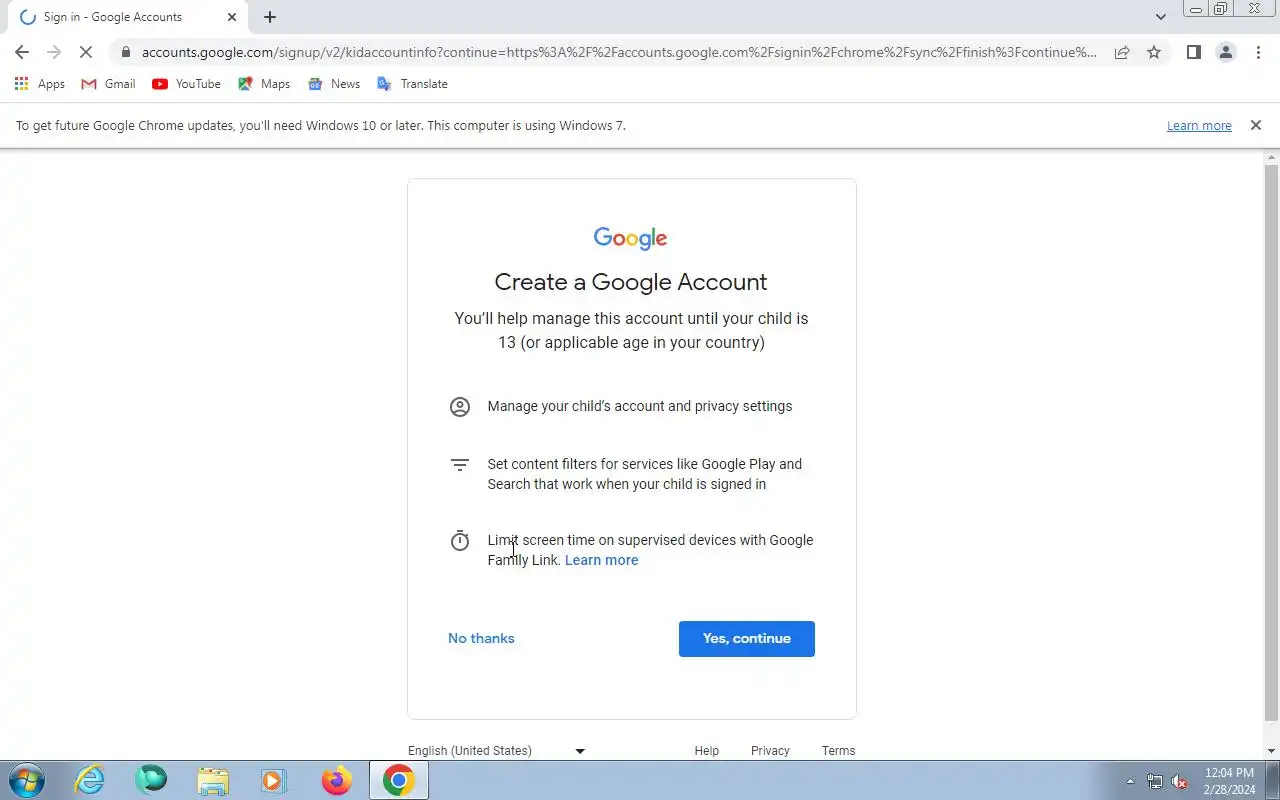Open a new tab with plus button
1280x800 pixels.
pyautogui.click(x=270, y=17)
